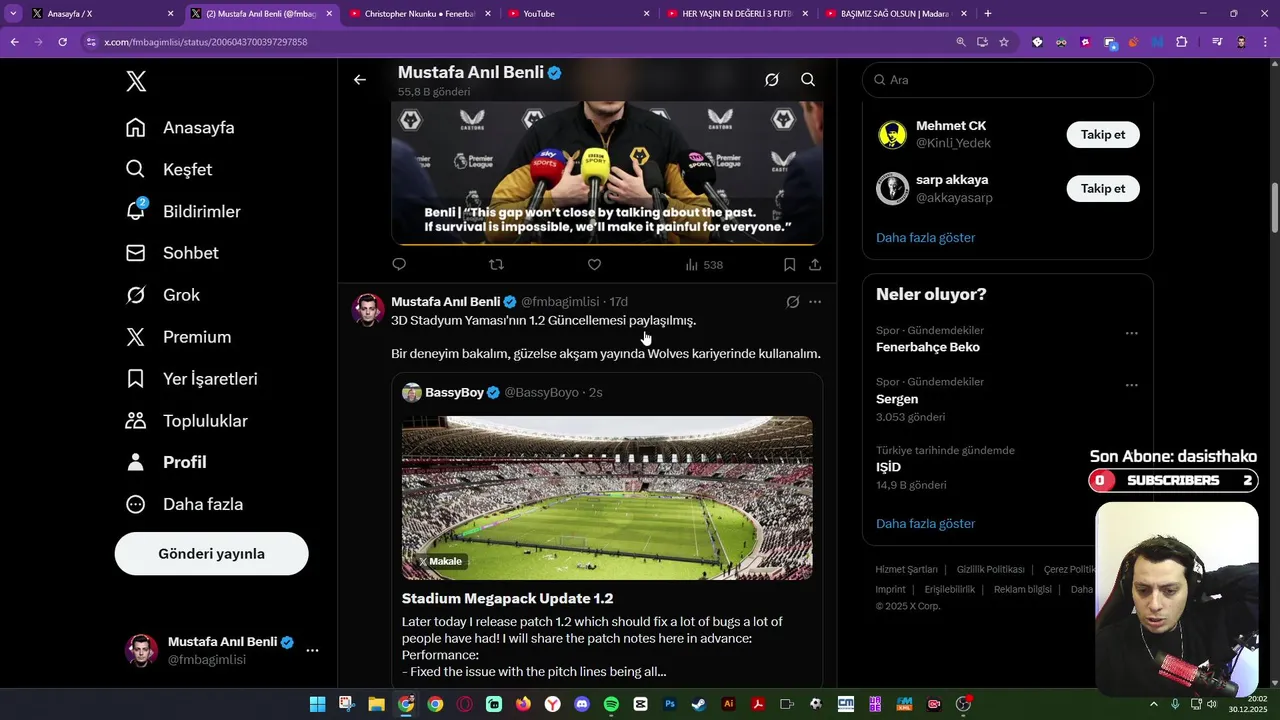Viewport: 1280px width, 720px height.
Task: Follow sarp akkaya with Takip et
Action: tap(1103, 189)
